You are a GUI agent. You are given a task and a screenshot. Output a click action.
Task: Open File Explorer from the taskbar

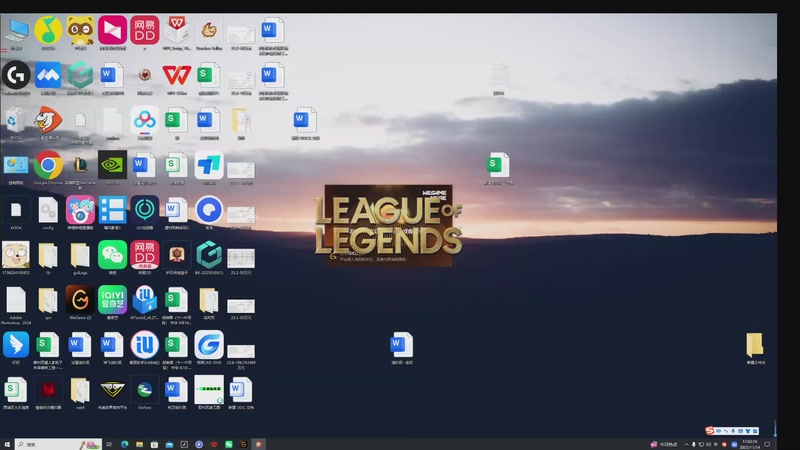tap(139, 444)
